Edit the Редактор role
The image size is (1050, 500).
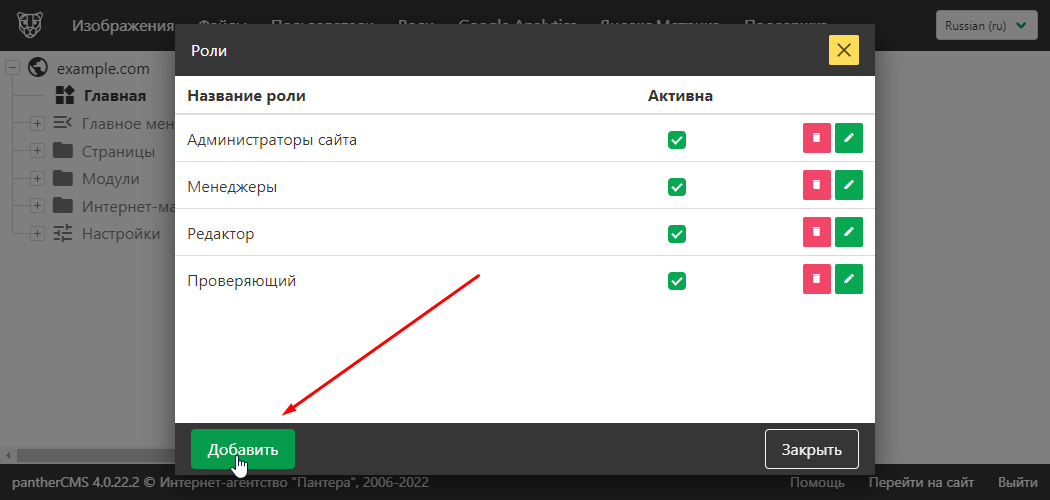[x=849, y=232]
